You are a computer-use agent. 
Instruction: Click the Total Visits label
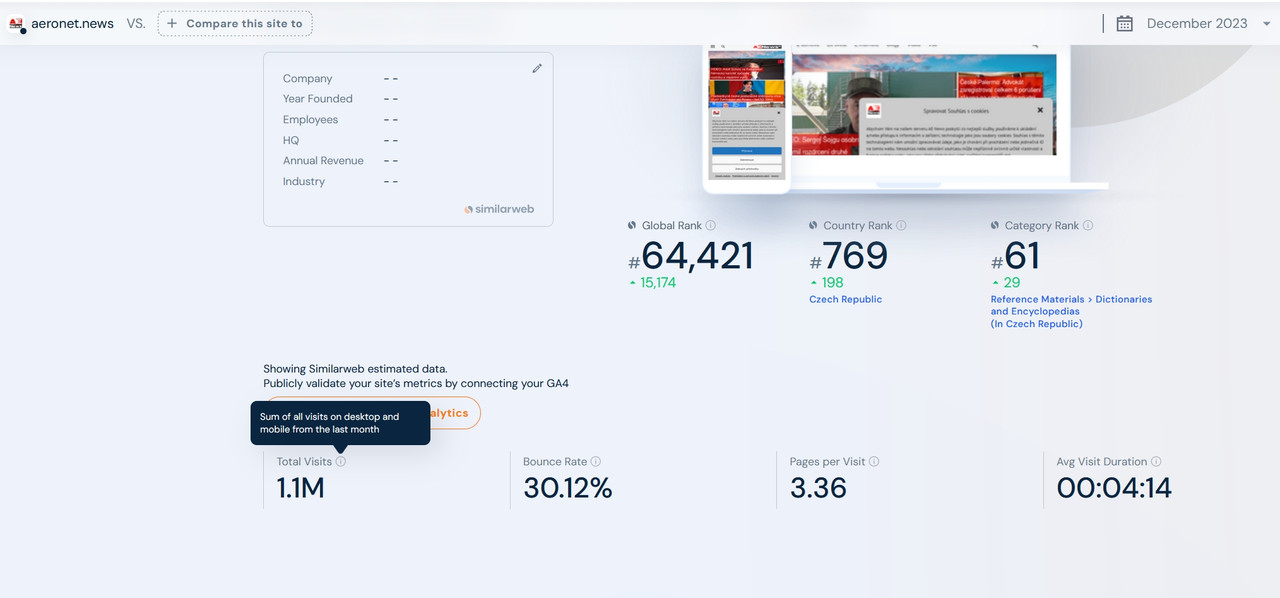point(304,462)
